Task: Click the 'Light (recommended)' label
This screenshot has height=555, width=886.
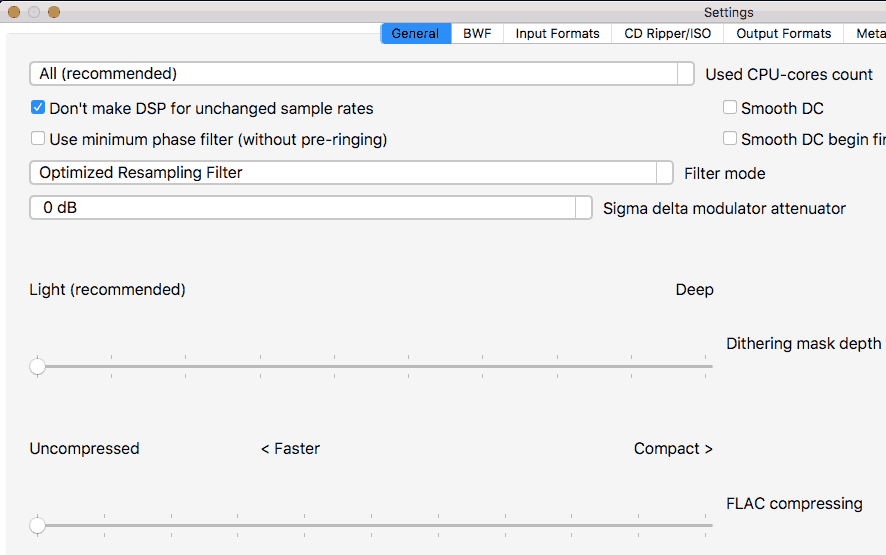Action: pos(107,289)
